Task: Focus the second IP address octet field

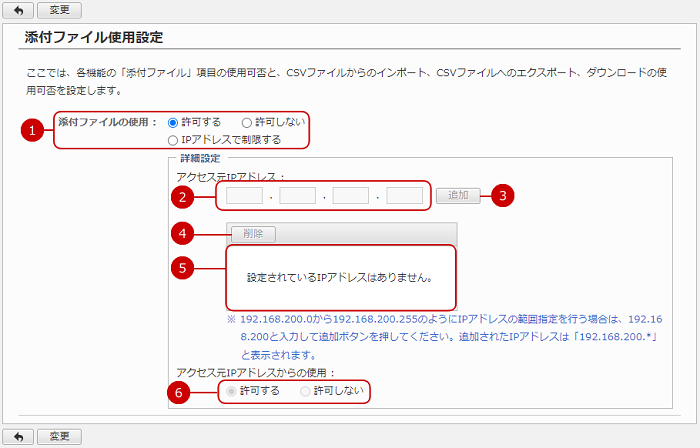Action: point(297,196)
